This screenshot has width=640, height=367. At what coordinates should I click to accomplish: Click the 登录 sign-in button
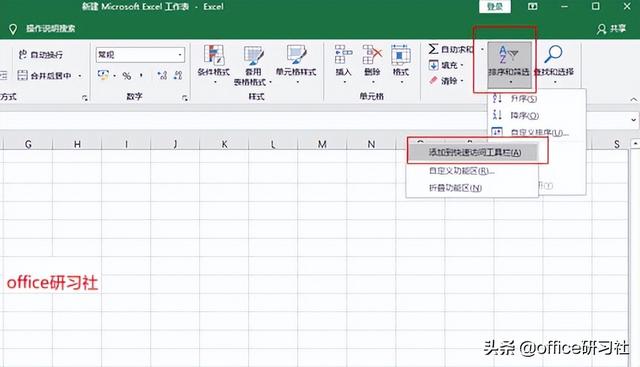point(495,7)
